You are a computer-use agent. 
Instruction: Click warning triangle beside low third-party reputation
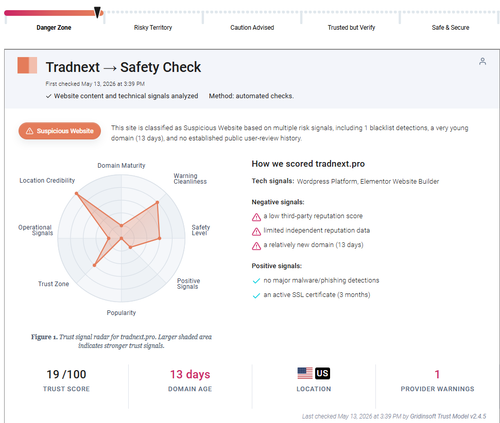tap(256, 217)
